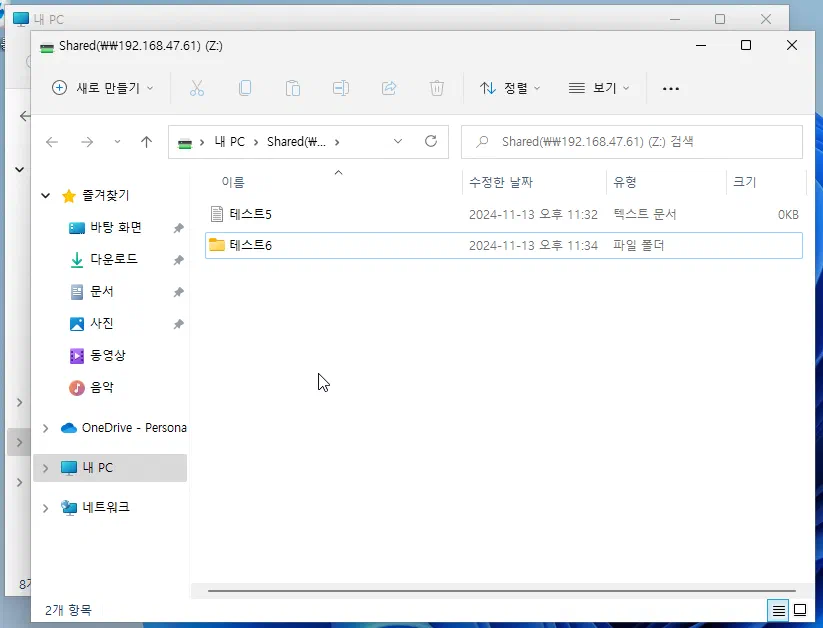Open the 보기 view dropdown
This screenshot has height=628, width=823.
click(599, 88)
